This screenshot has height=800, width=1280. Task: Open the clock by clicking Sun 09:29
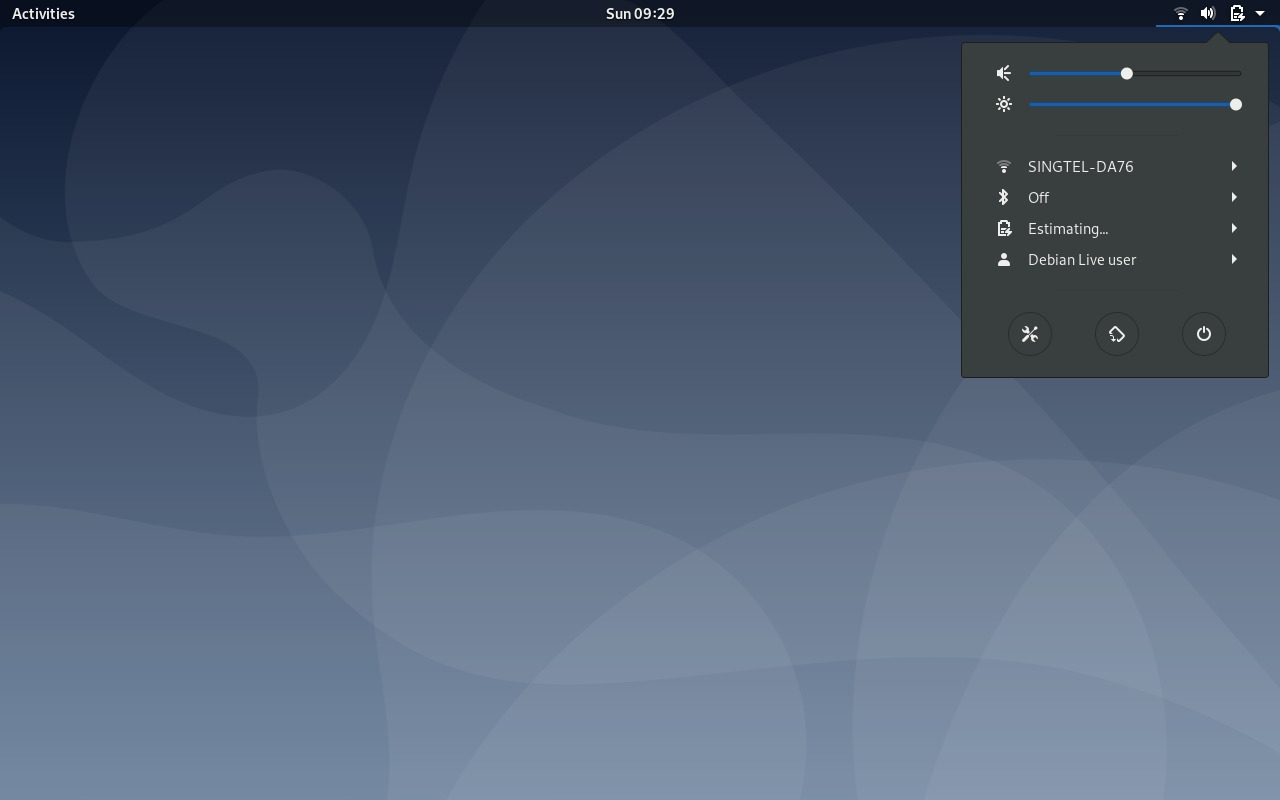click(639, 13)
